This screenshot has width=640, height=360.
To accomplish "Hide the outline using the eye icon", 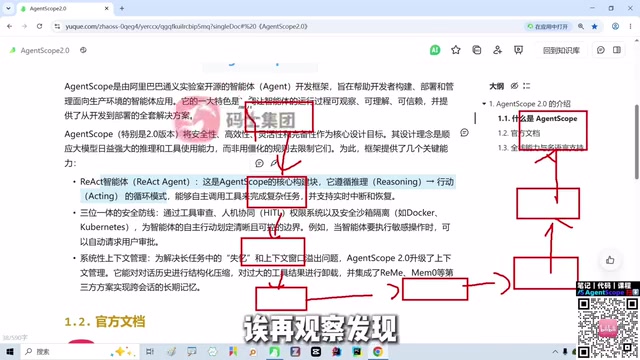I will tap(514, 86).
